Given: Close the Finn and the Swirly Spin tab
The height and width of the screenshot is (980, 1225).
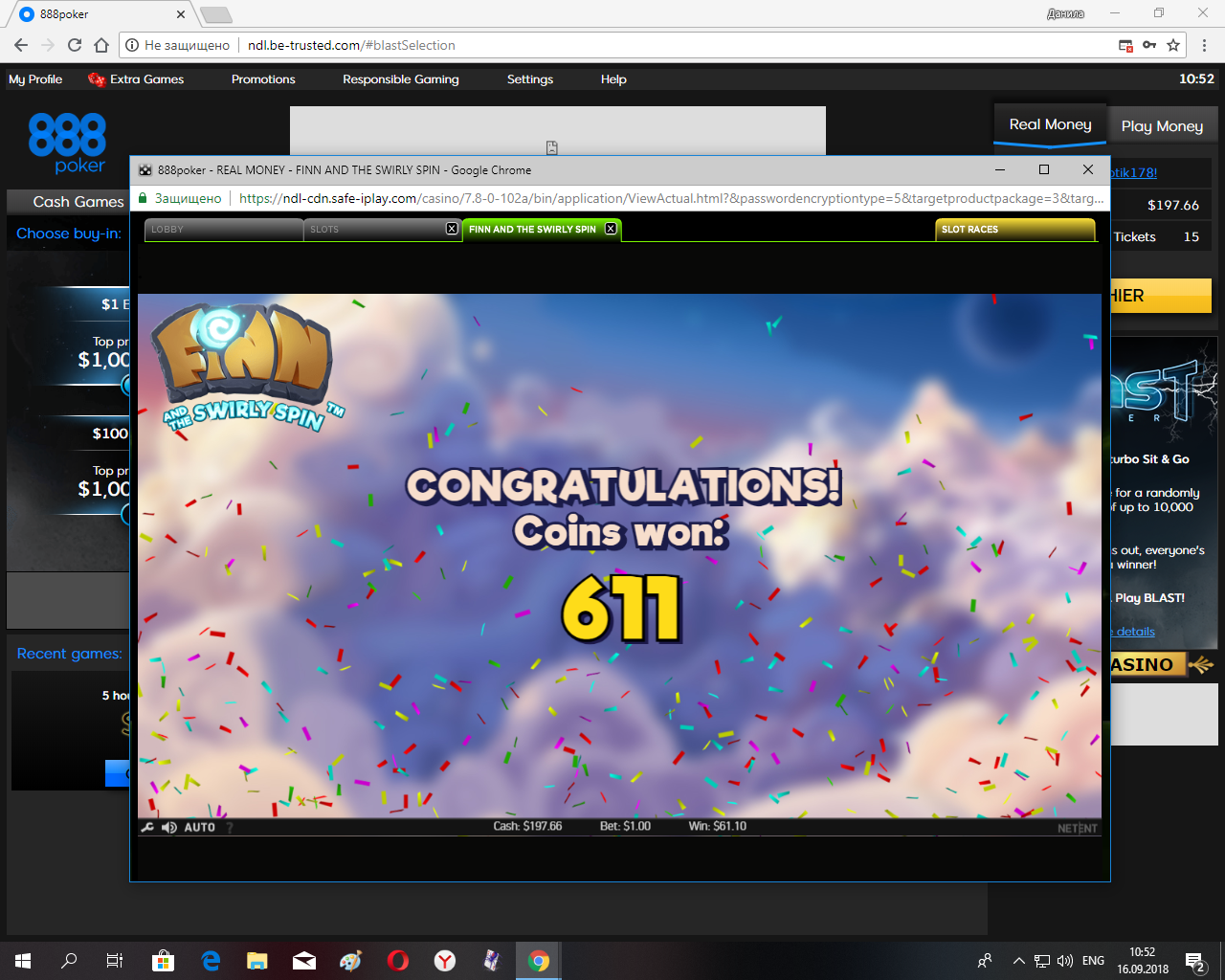Looking at the screenshot, I should click(x=611, y=229).
